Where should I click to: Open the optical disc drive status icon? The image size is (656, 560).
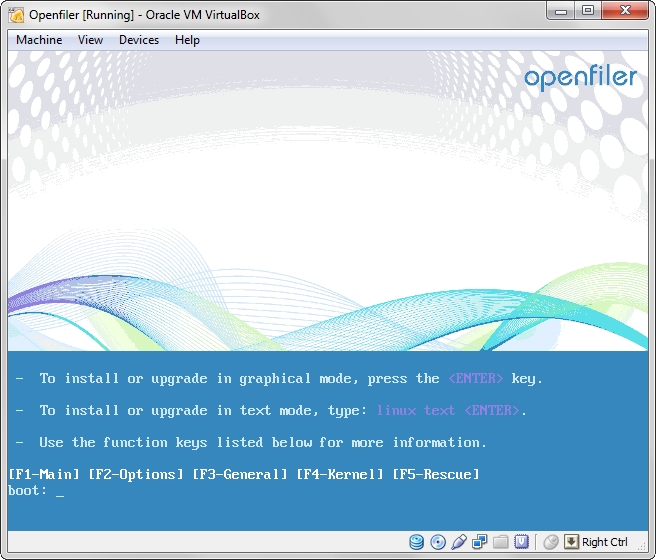(438, 542)
